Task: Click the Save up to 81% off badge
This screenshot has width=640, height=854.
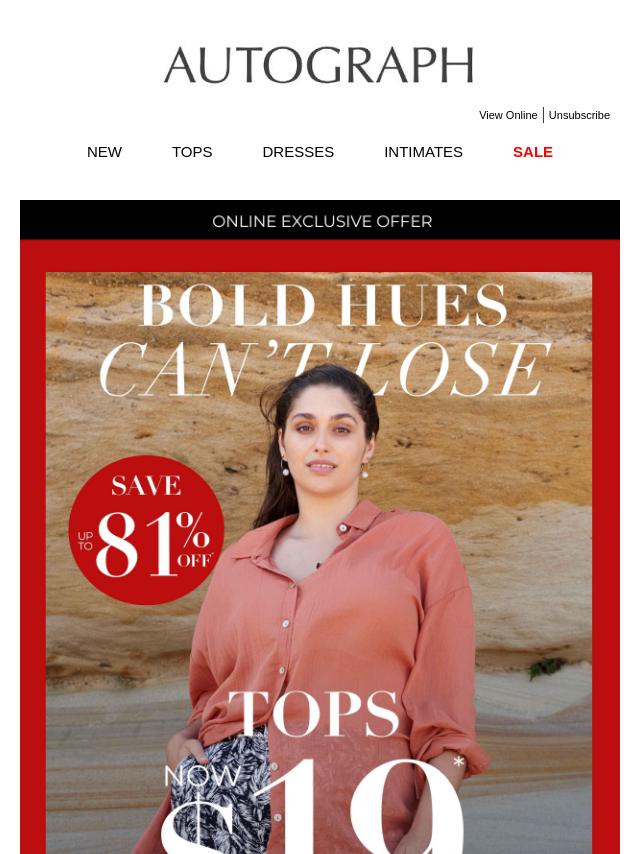Action: tap(147, 530)
